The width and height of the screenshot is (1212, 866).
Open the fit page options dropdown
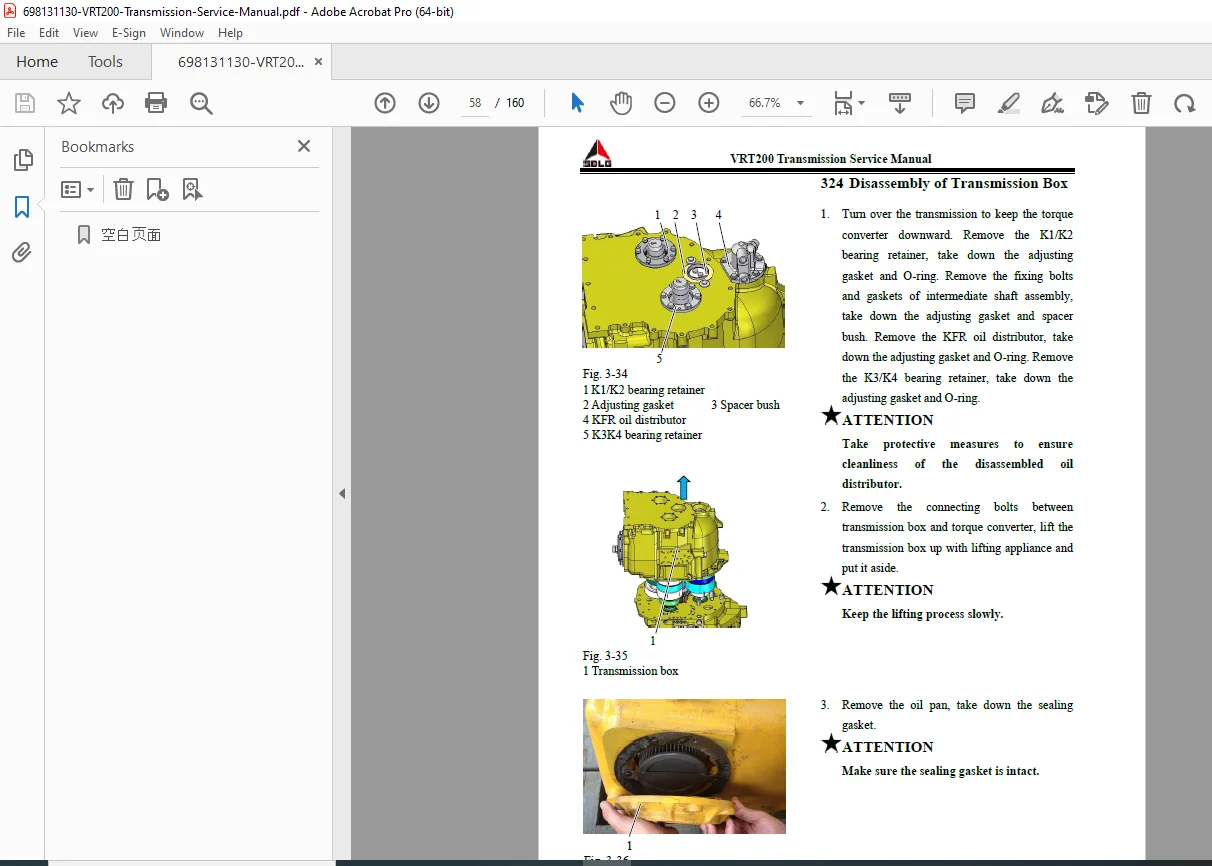(849, 103)
